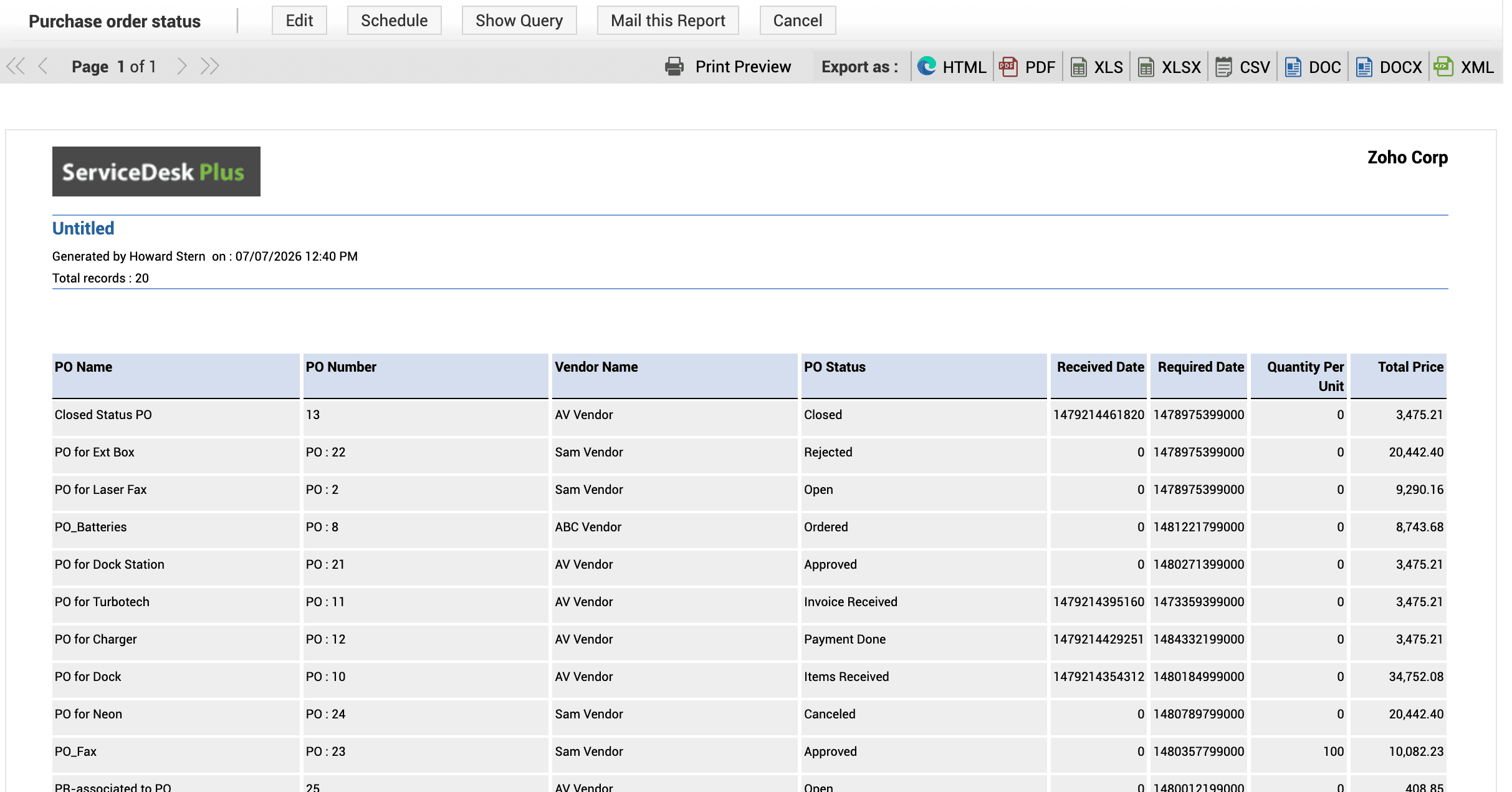Click the Vendor Name column header
Image resolution: width=1512 pixels, height=792 pixels.
[x=674, y=375]
